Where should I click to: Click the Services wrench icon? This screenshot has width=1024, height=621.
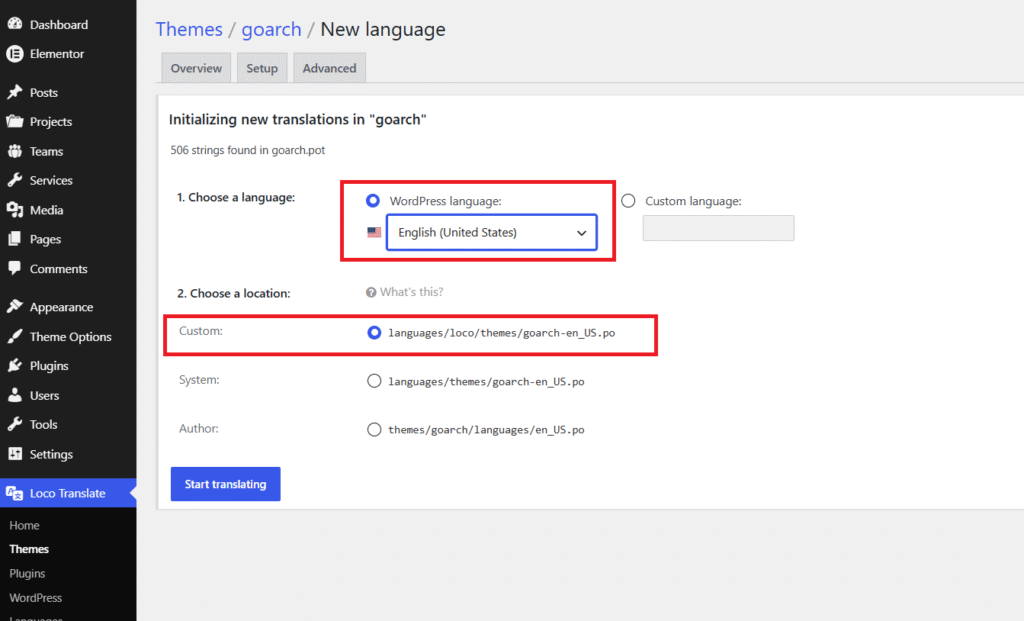pos(14,180)
